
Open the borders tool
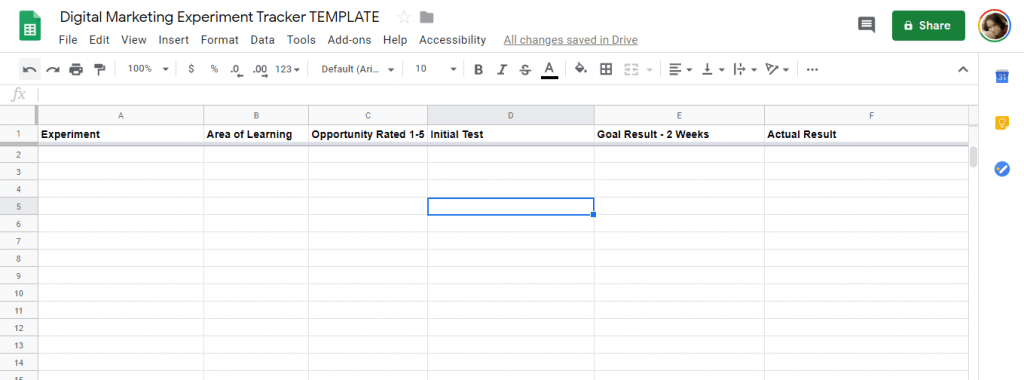tap(606, 69)
